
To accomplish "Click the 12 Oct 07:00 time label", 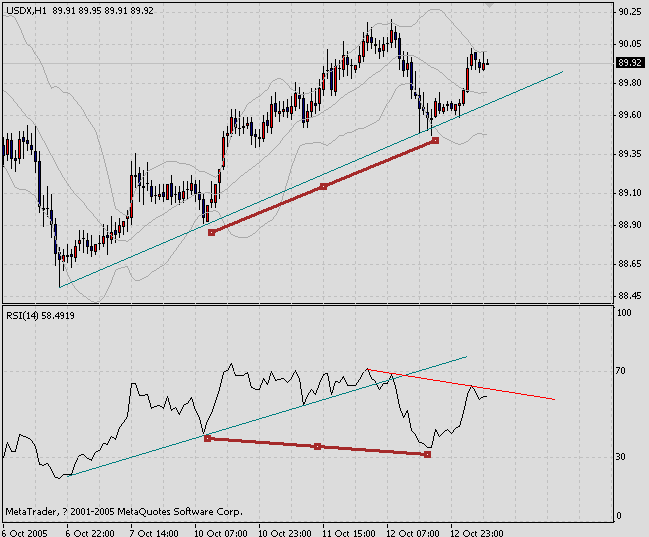I will [413, 533].
